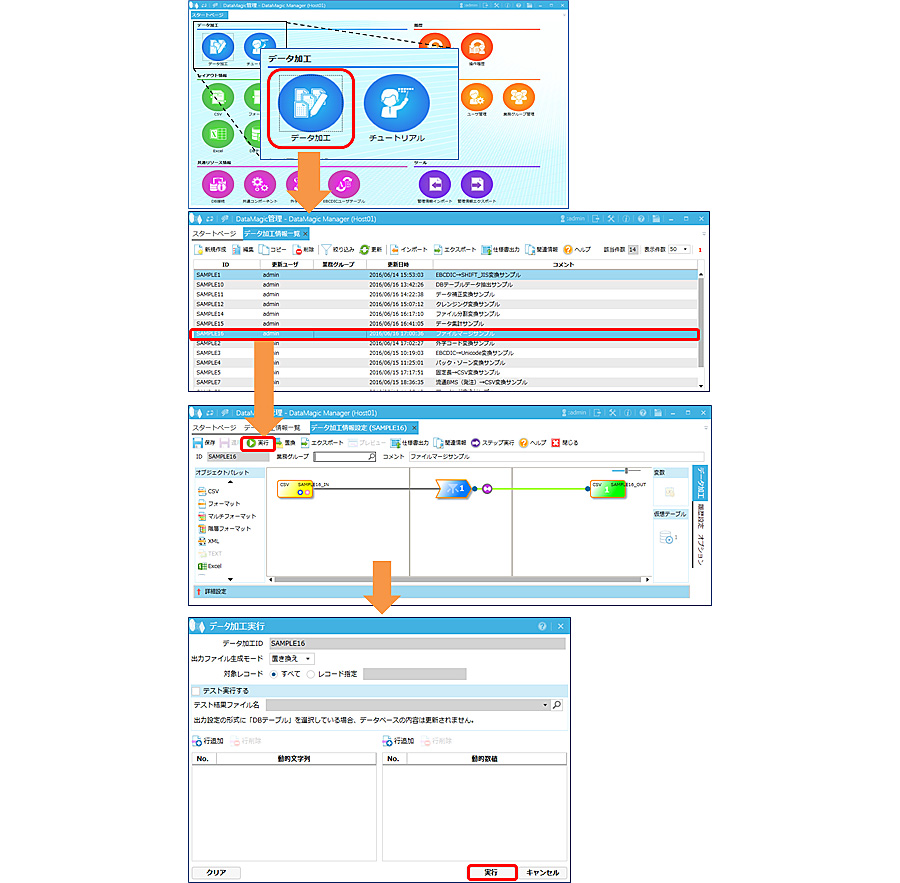
Task: Click the 新規作成 icon in the list toolbar
Action: click(x=198, y=249)
